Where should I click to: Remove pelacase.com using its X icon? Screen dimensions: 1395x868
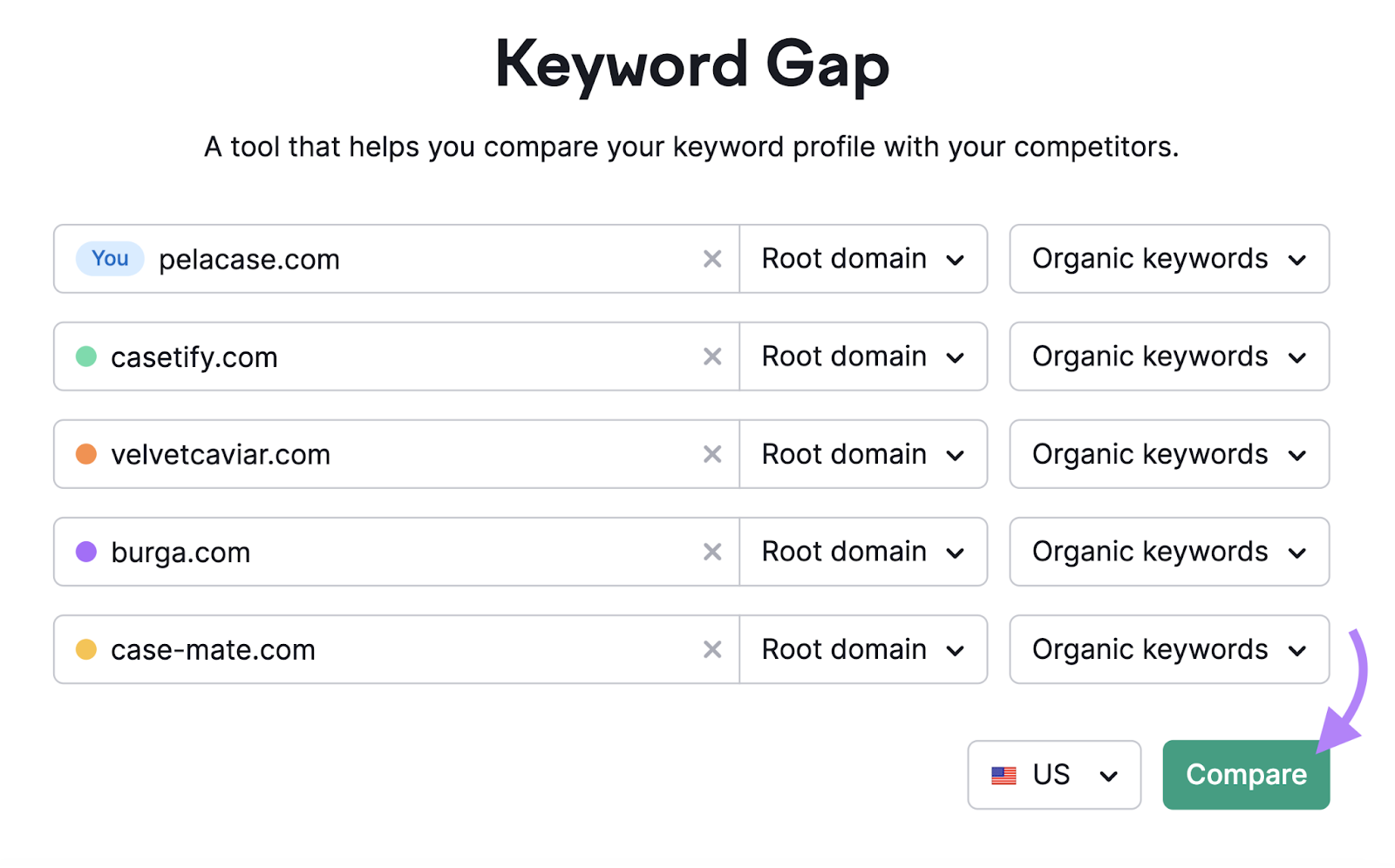(x=712, y=258)
